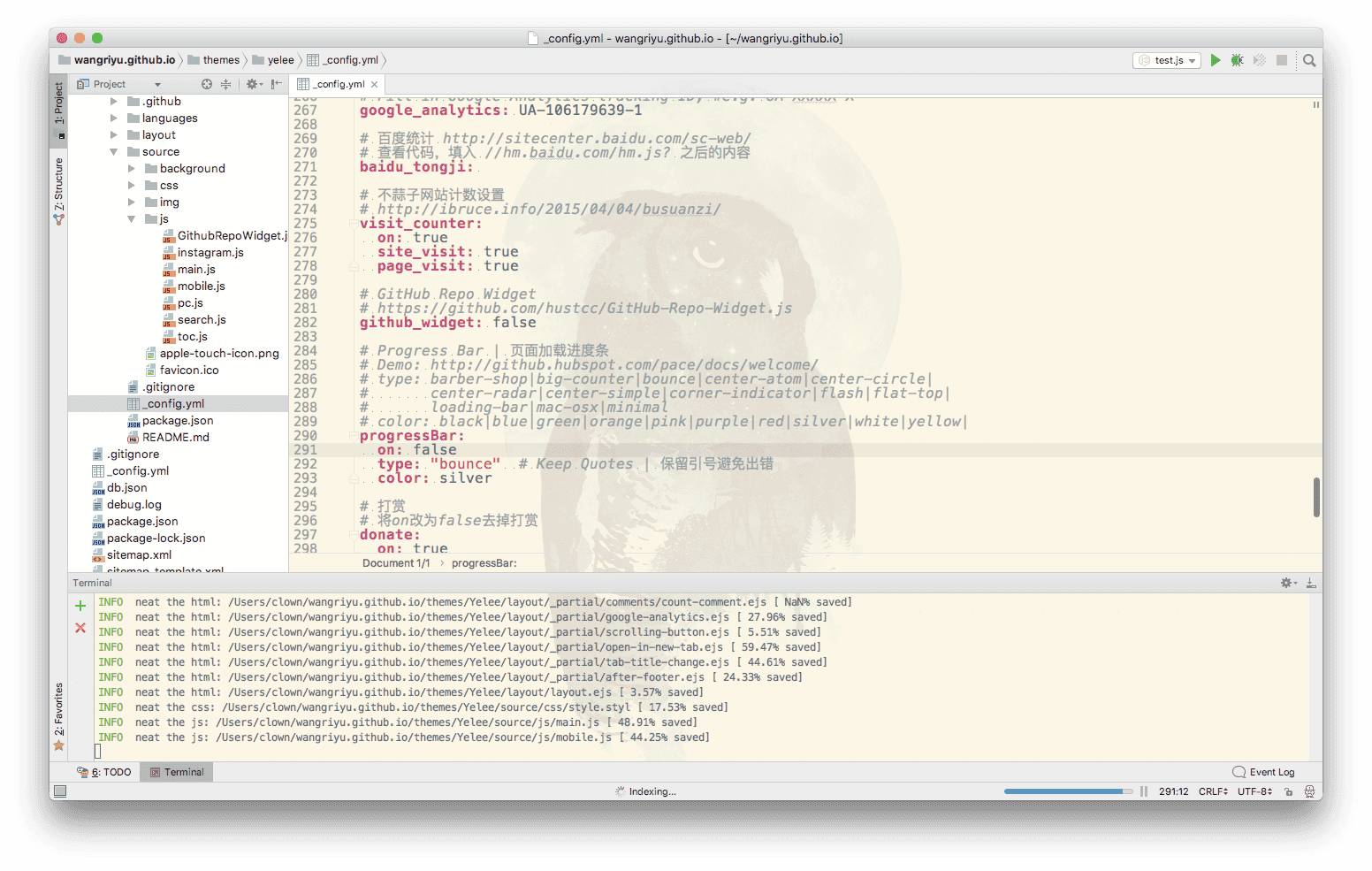This screenshot has width=1372, height=871.
Task: Close the _config.yml editor tab
Action: pos(375,84)
